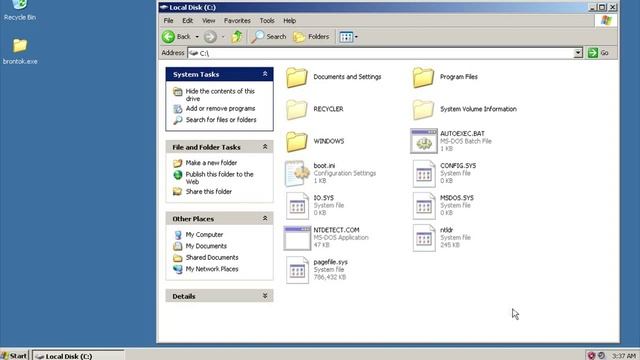The width and height of the screenshot is (640, 360).
Task: Click the Windows flag logo in toolbar
Action: pos(606,20)
